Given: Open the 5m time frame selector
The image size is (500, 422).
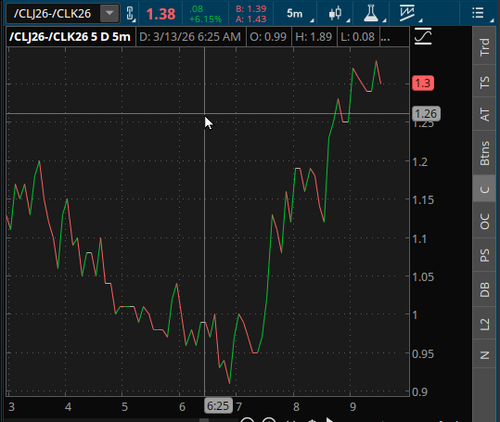Looking at the screenshot, I should click(295, 14).
